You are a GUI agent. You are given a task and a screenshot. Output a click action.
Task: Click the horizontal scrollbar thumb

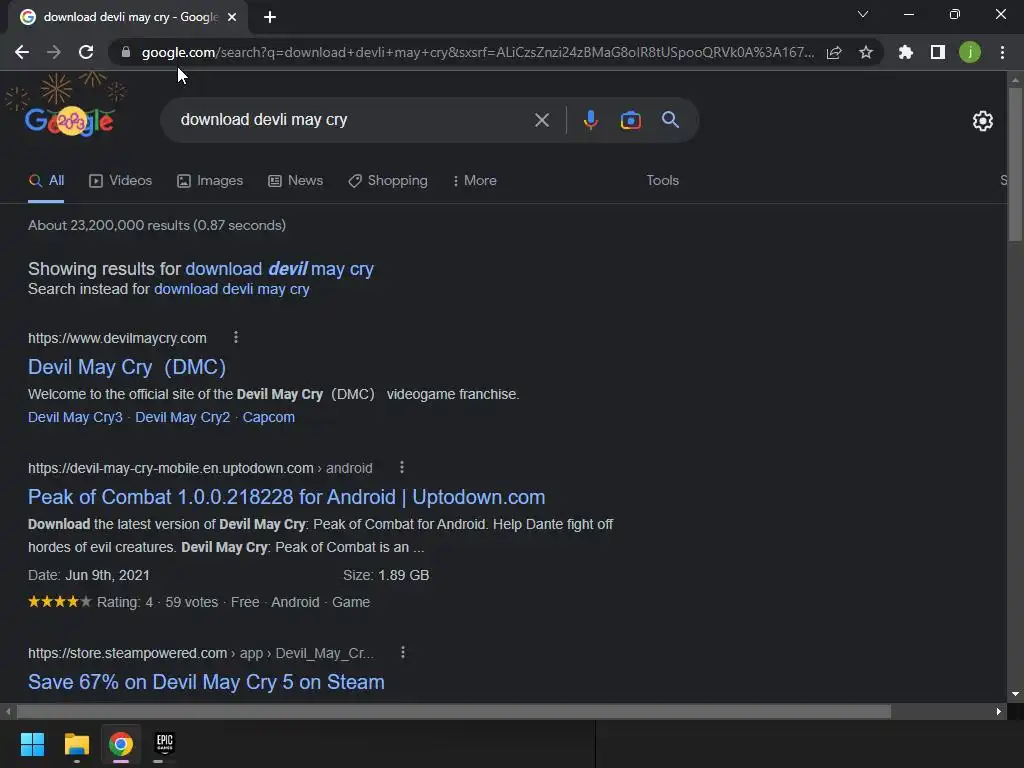(x=454, y=711)
